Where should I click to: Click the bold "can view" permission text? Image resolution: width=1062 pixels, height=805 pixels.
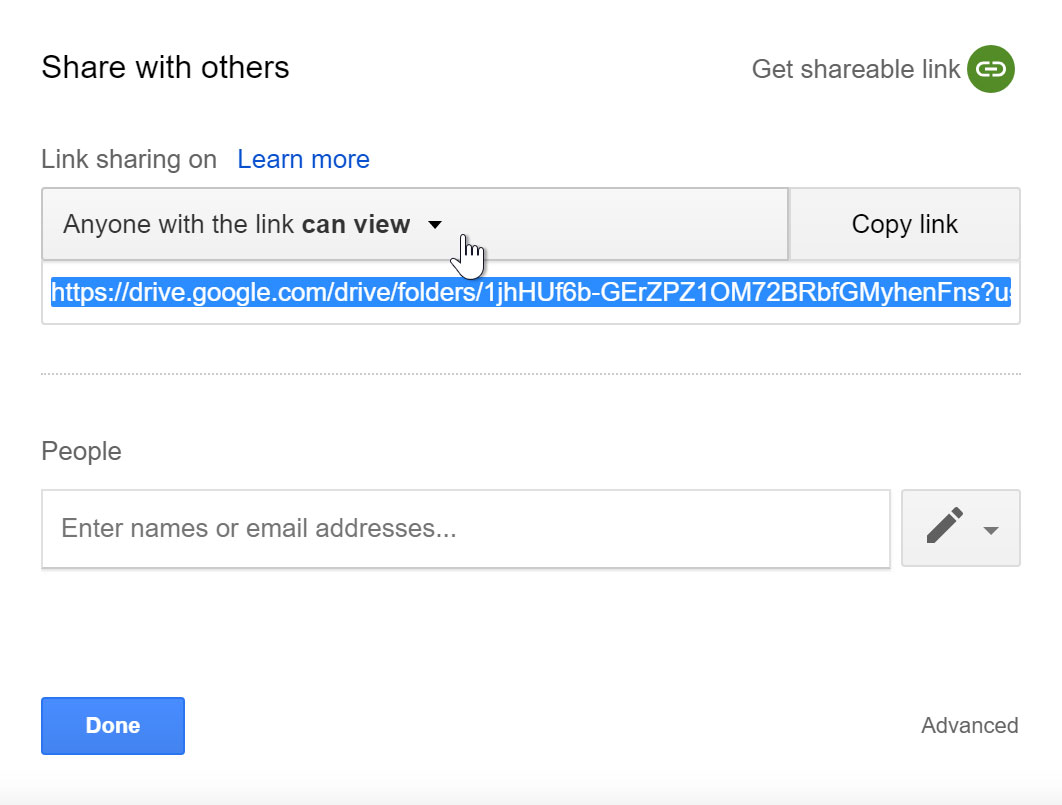tap(356, 224)
